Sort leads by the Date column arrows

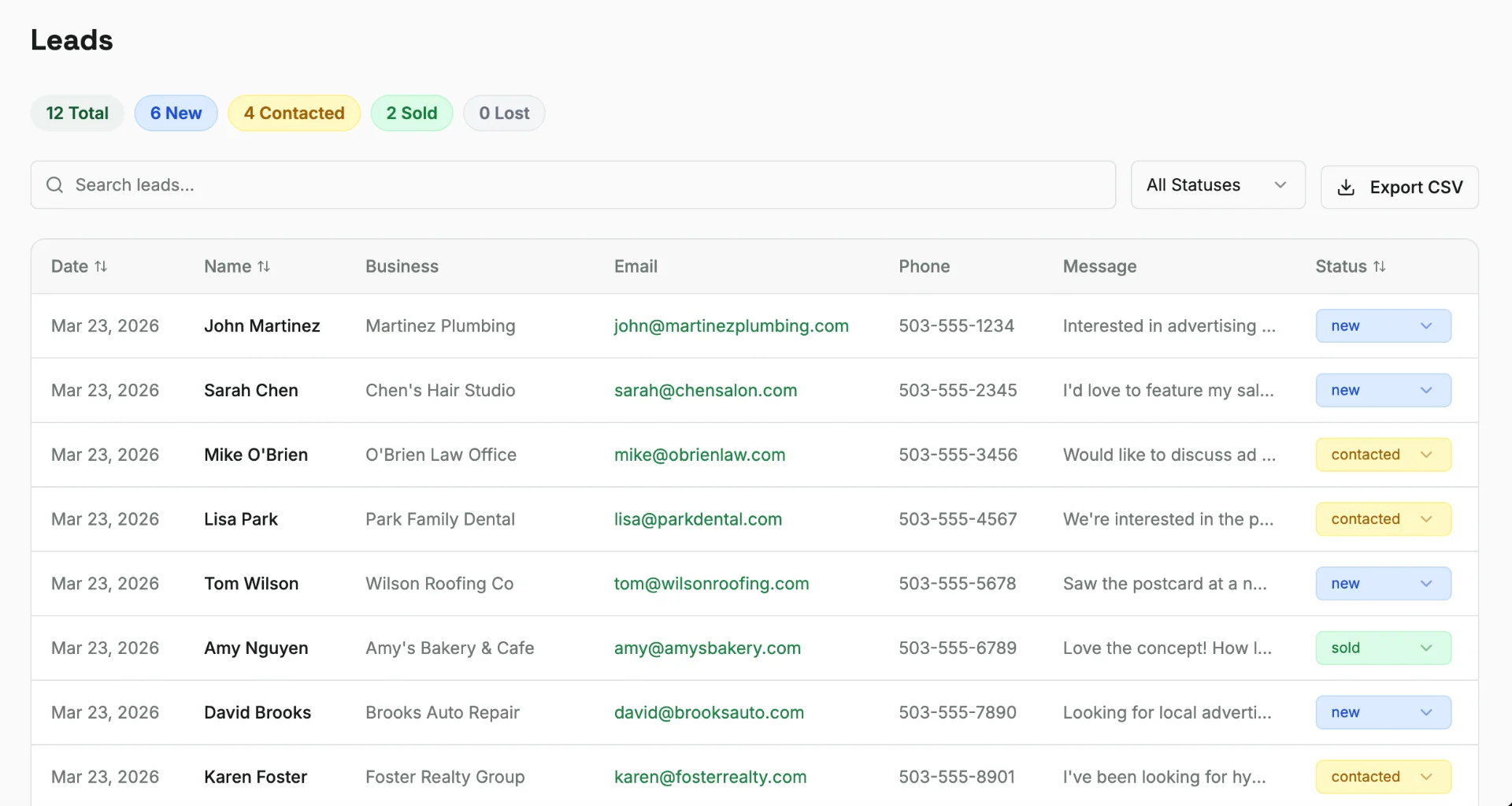[x=102, y=266]
